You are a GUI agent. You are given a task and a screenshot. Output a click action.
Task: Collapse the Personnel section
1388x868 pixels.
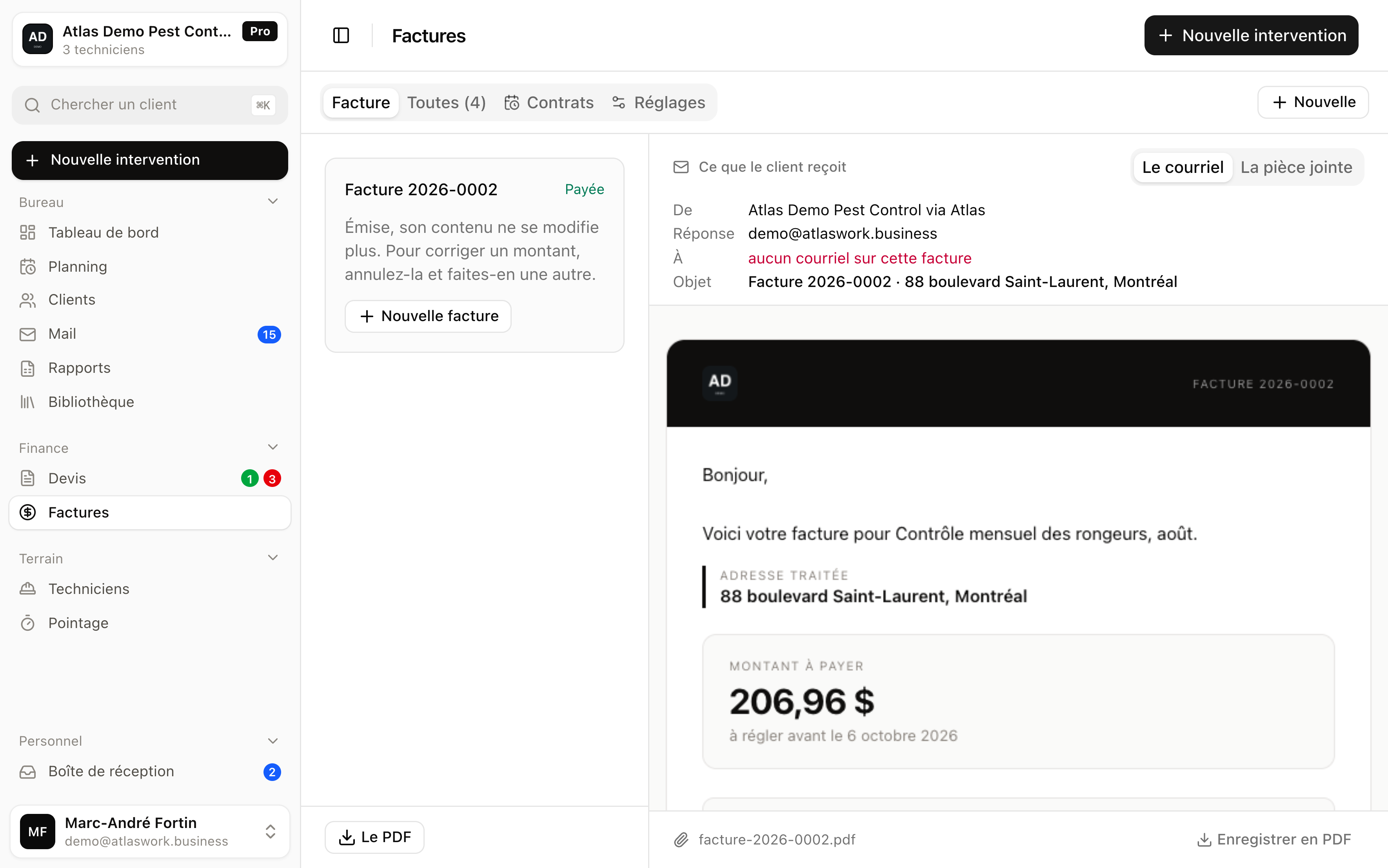[x=273, y=741]
